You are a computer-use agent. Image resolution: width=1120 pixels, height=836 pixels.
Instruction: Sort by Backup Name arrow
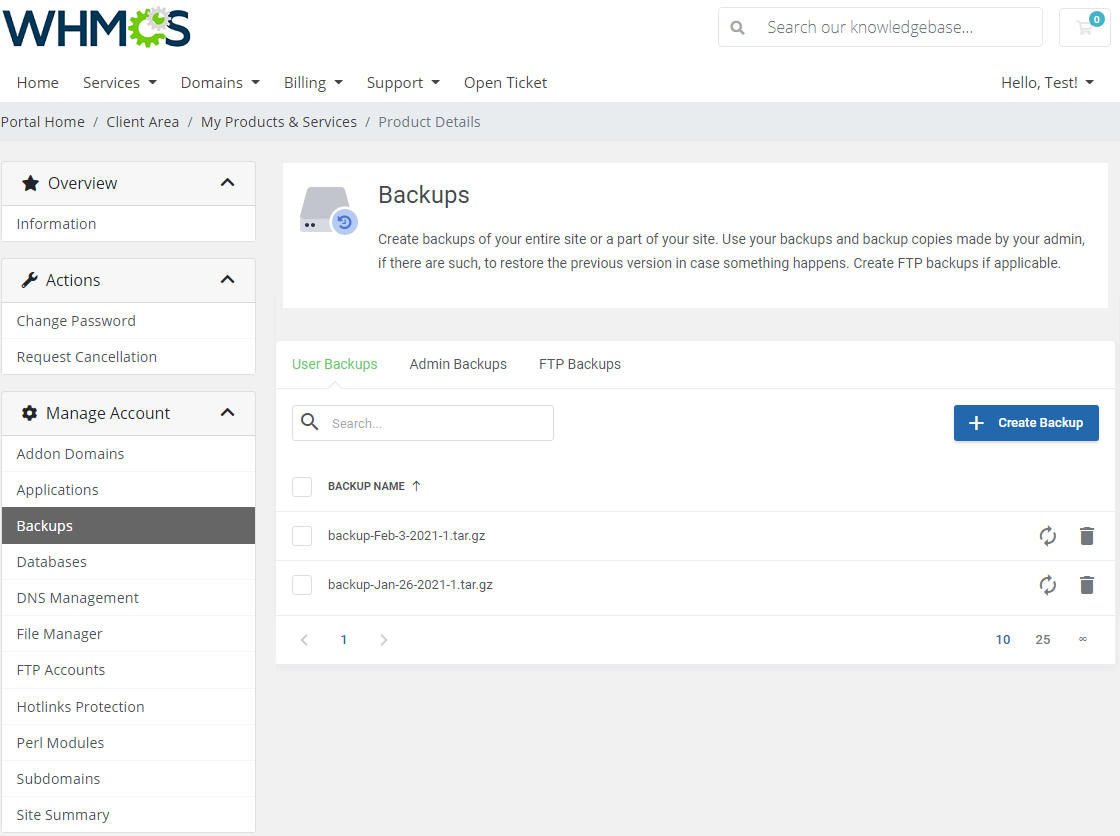416,486
